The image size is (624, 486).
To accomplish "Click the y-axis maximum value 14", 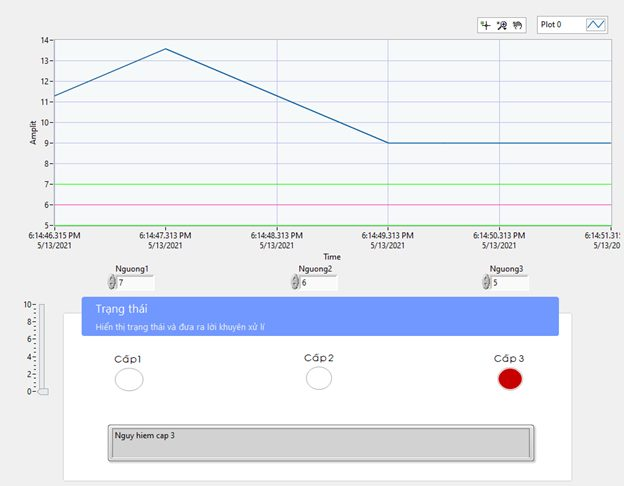I will [45, 40].
